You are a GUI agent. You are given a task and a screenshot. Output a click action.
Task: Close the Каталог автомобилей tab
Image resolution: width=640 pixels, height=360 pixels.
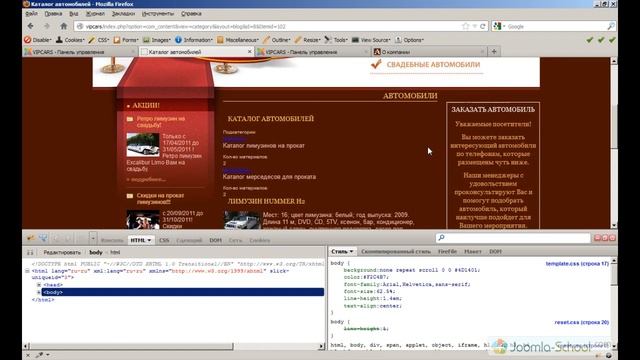click(250, 52)
